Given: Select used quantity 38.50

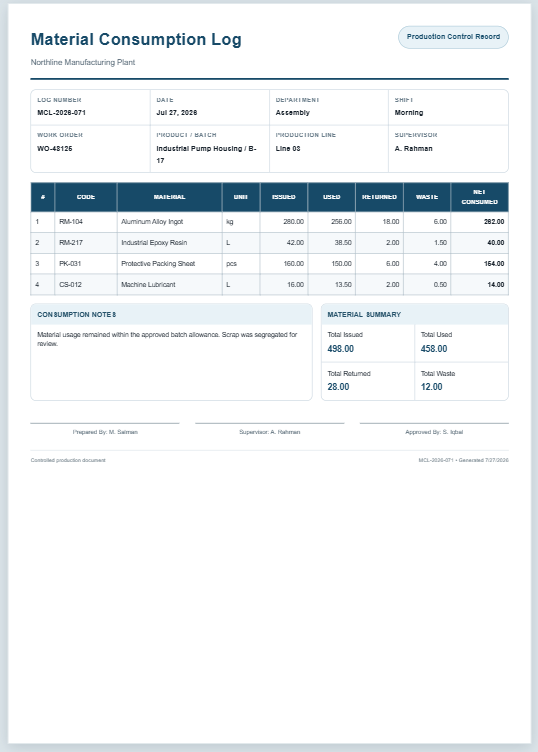Looking at the screenshot, I should click(343, 243).
